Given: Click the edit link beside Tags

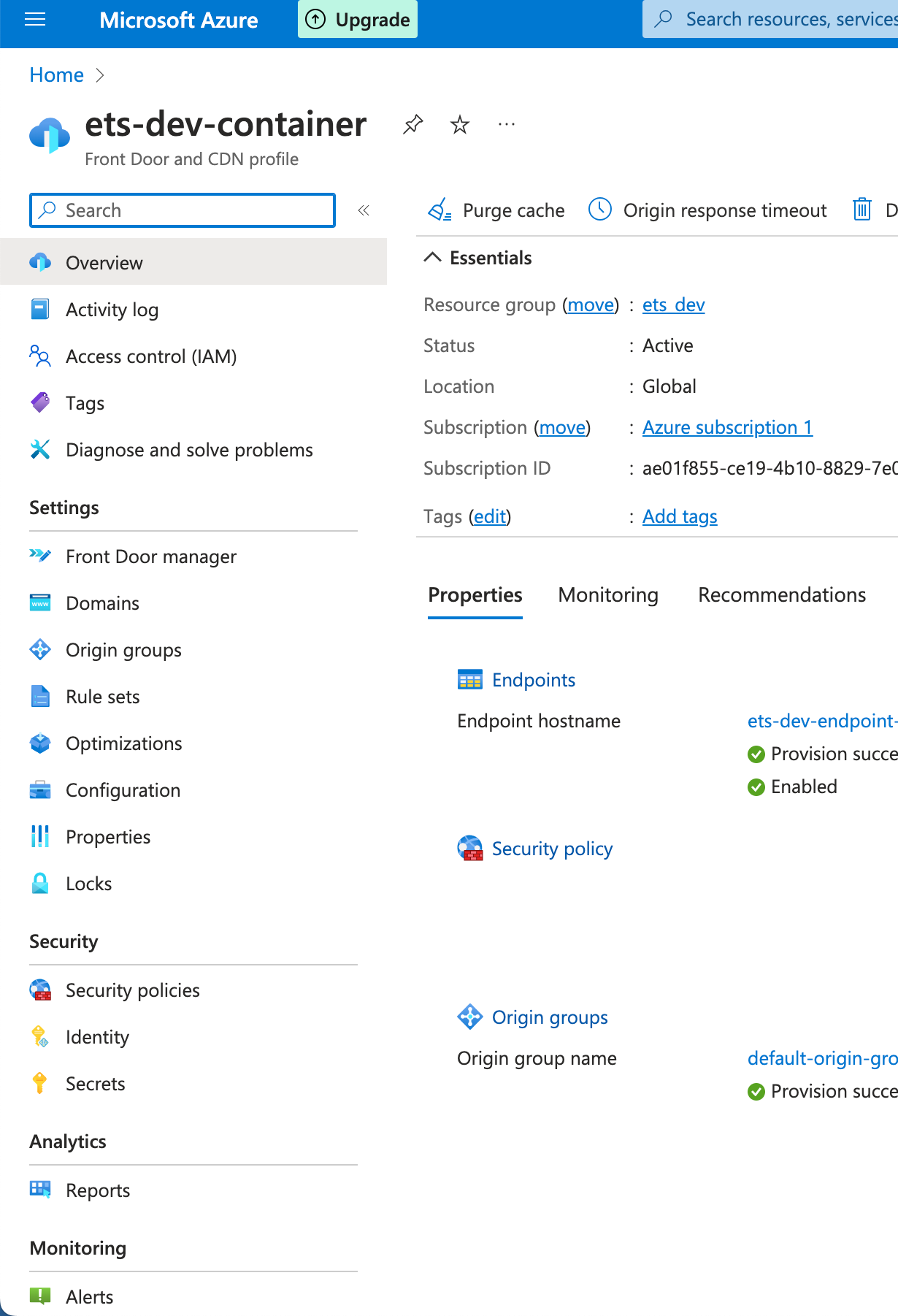Looking at the screenshot, I should 490,516.
